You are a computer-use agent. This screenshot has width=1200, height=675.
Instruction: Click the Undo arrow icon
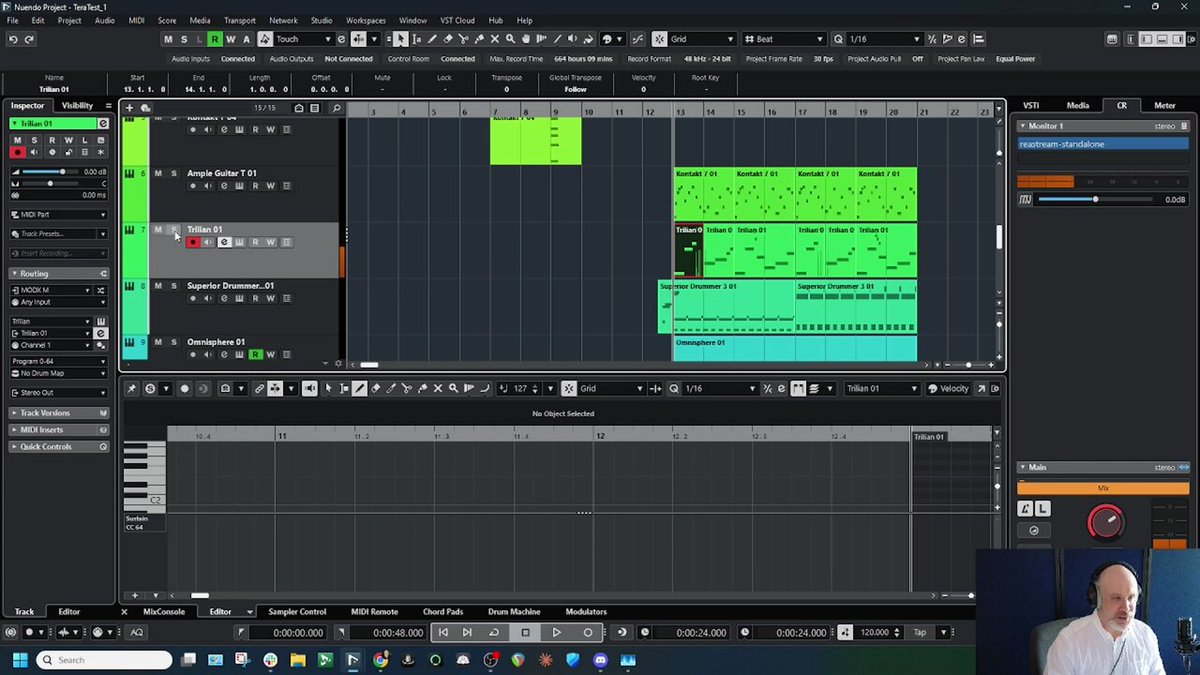tap(13, 39)
